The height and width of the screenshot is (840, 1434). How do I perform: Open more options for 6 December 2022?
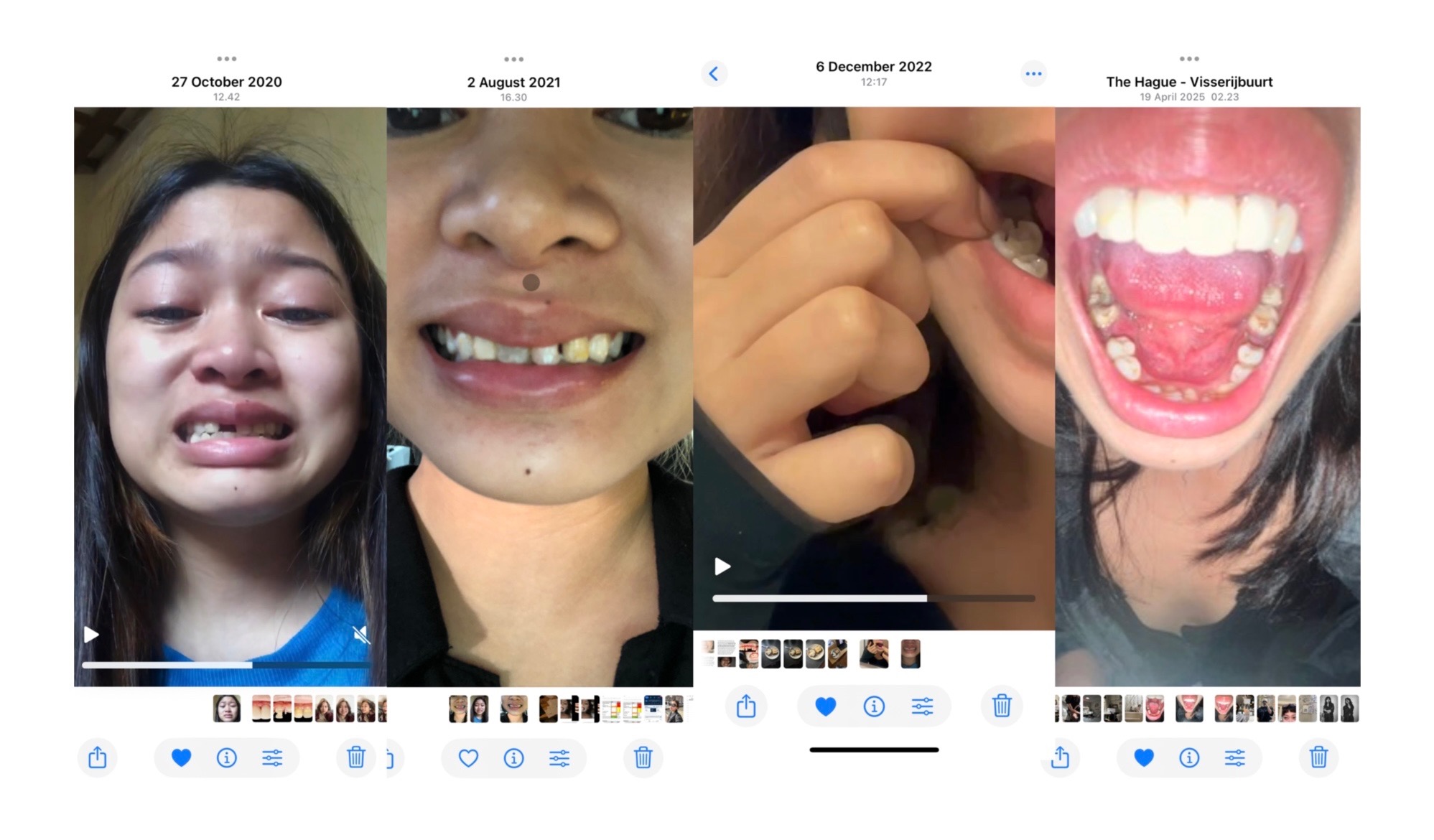tap(1033, 73)
